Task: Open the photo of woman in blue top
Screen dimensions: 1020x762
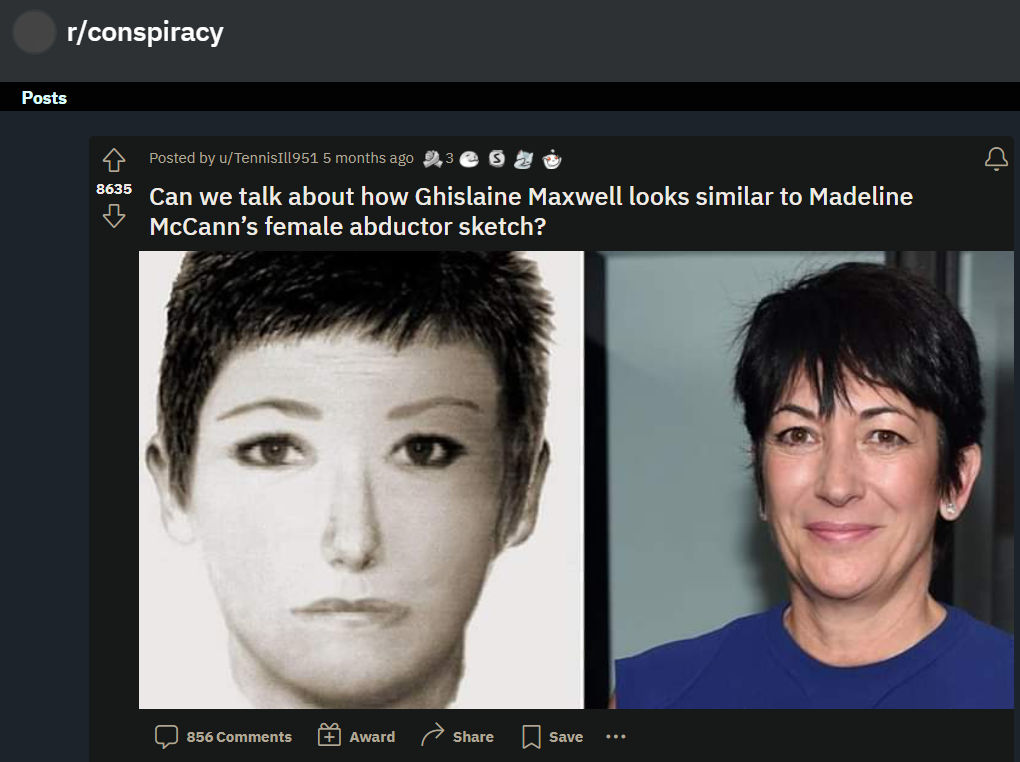Action: 799,480
